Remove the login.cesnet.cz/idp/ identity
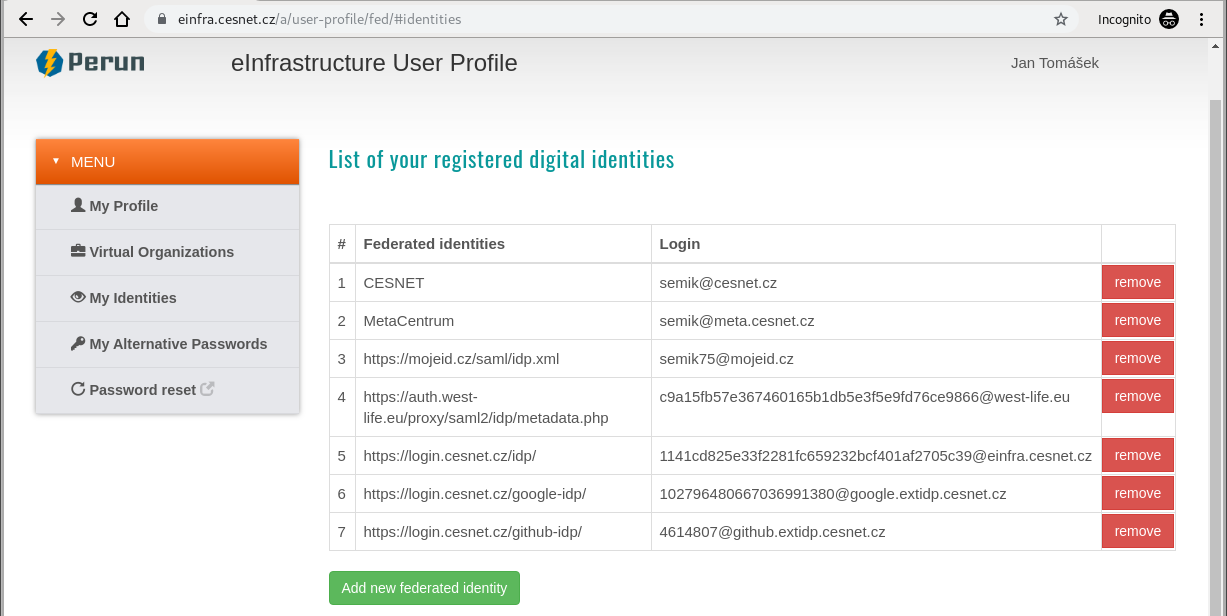This screenshot has height=616, width=1227. coord(1138,455)
